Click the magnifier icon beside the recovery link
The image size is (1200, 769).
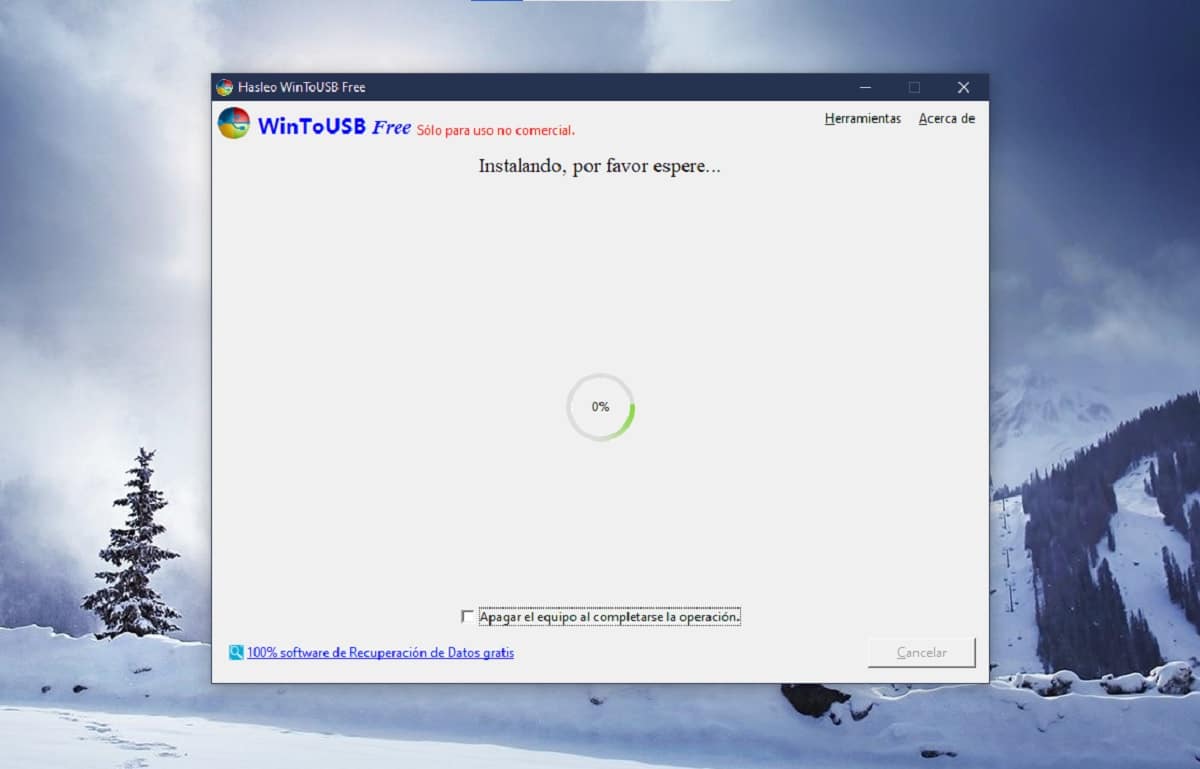[236, 653]
